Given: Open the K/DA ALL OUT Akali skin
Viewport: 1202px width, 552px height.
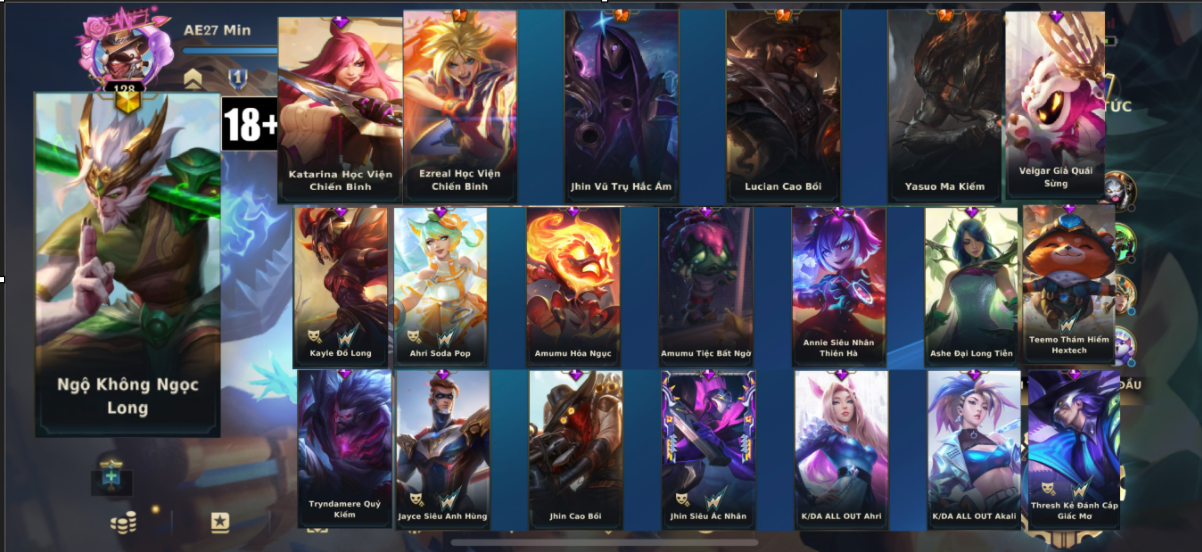Looking at the screenshot, I should tap(973, 449).
